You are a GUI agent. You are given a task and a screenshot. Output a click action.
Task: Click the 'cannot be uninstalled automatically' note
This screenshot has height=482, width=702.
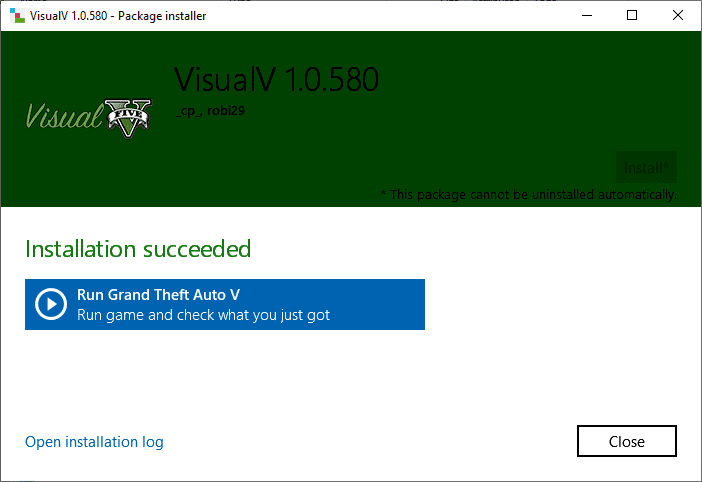click(528, 194)
